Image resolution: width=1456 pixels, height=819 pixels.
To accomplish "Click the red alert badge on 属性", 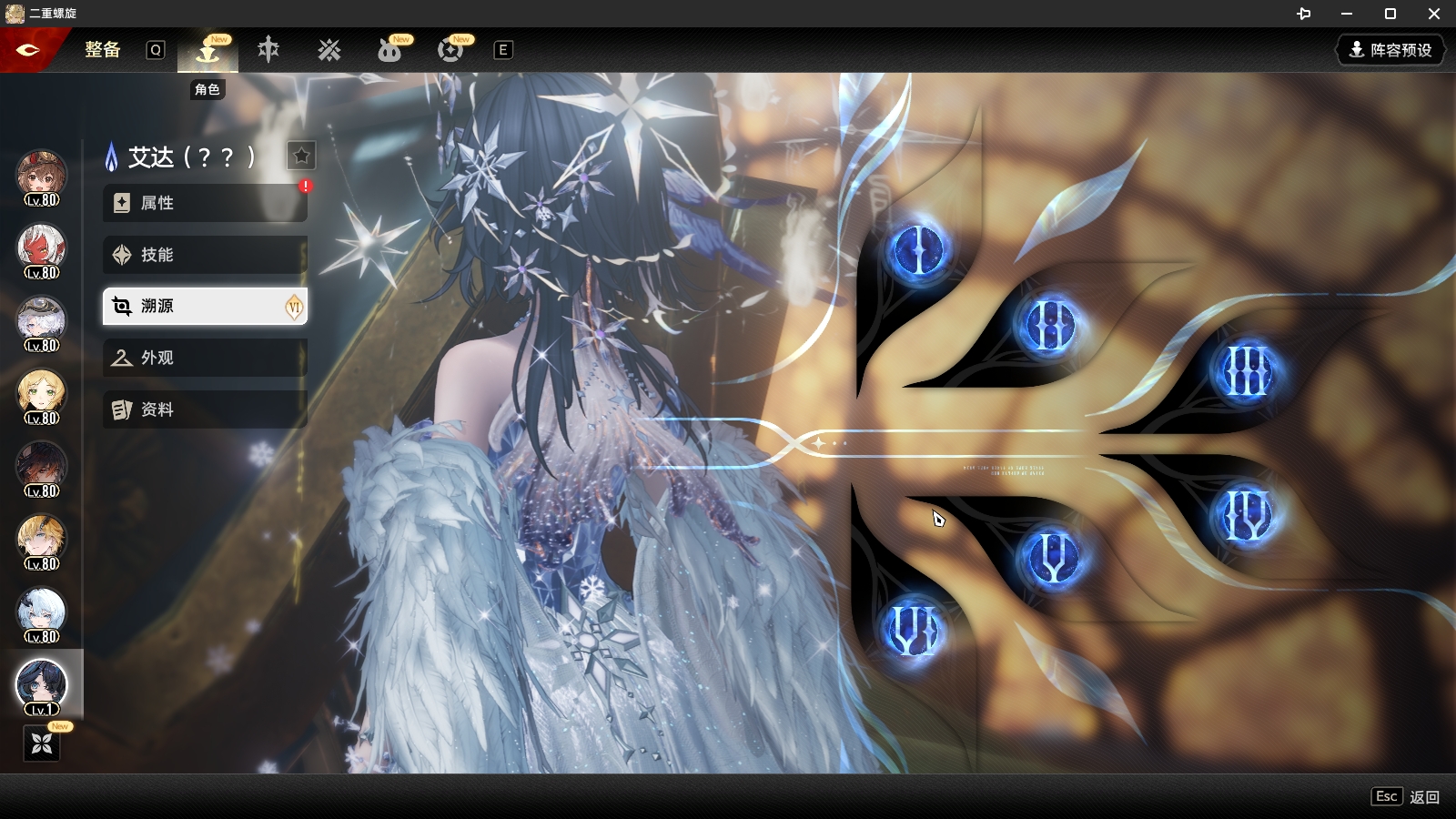I will click(306, 186).
